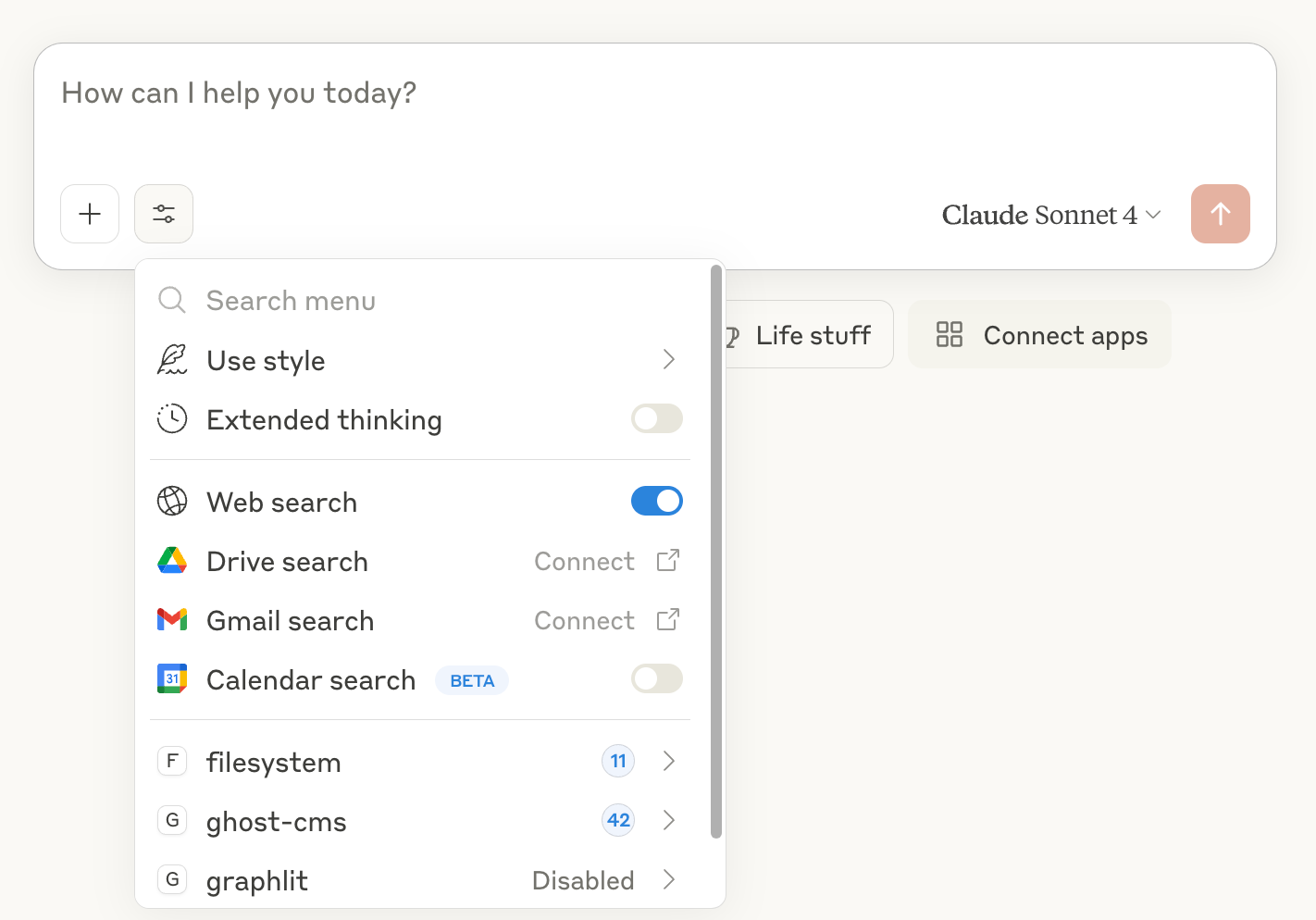Click the G badge icon for graphlit
The image size is (1316, 920).
[172, 879]
